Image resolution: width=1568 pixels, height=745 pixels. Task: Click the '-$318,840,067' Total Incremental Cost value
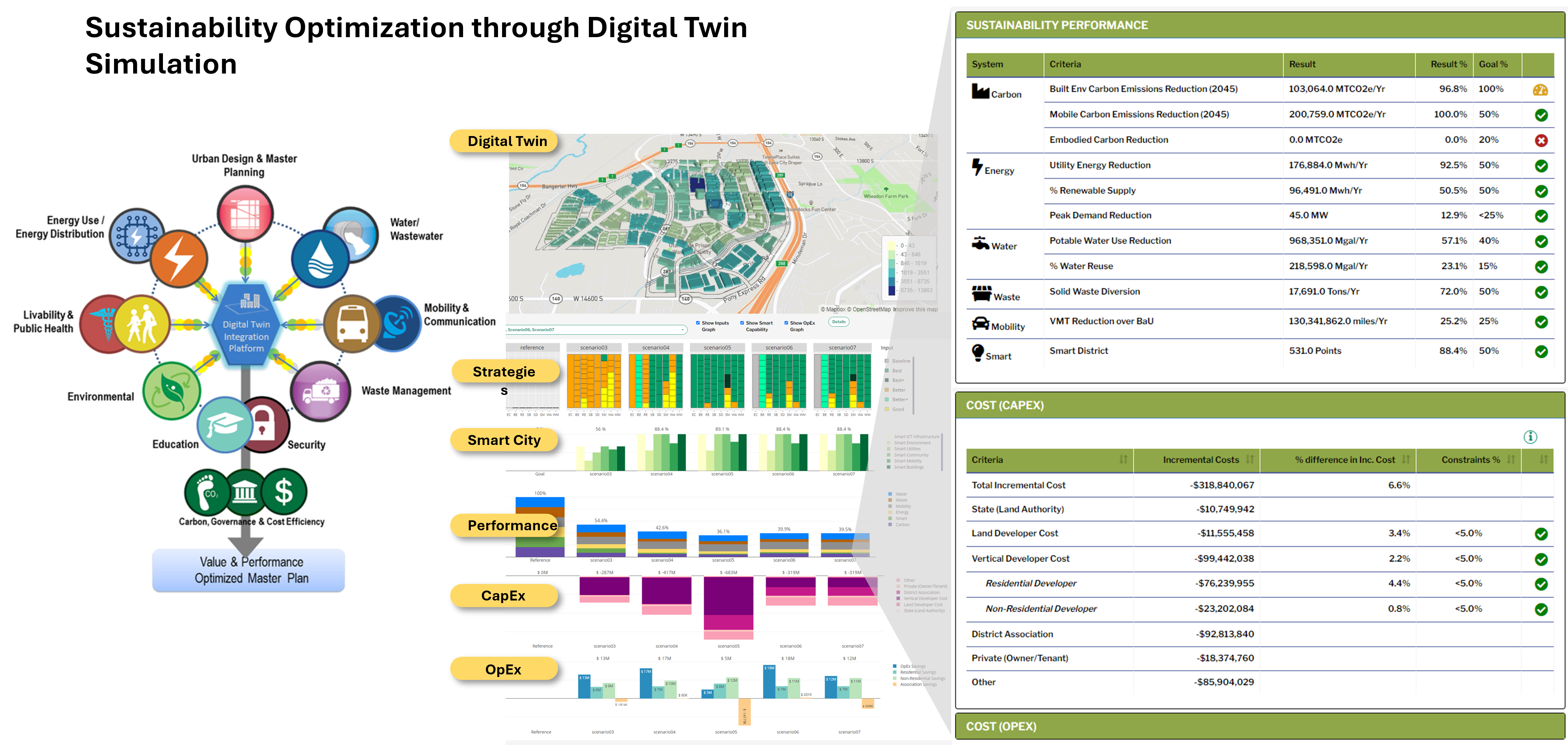pos(1222,485)
